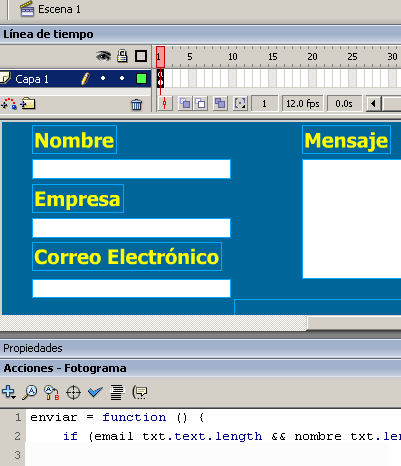Collapse the Acciones - Fotograma panel header
This screenshot has width=401, height=466.
pos(200,368)
